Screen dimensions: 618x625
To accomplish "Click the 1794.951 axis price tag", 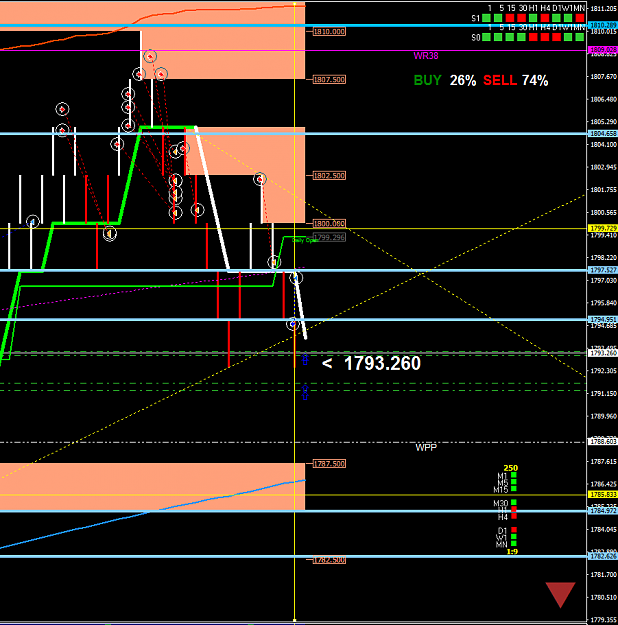I will click(x=603, y=319).
